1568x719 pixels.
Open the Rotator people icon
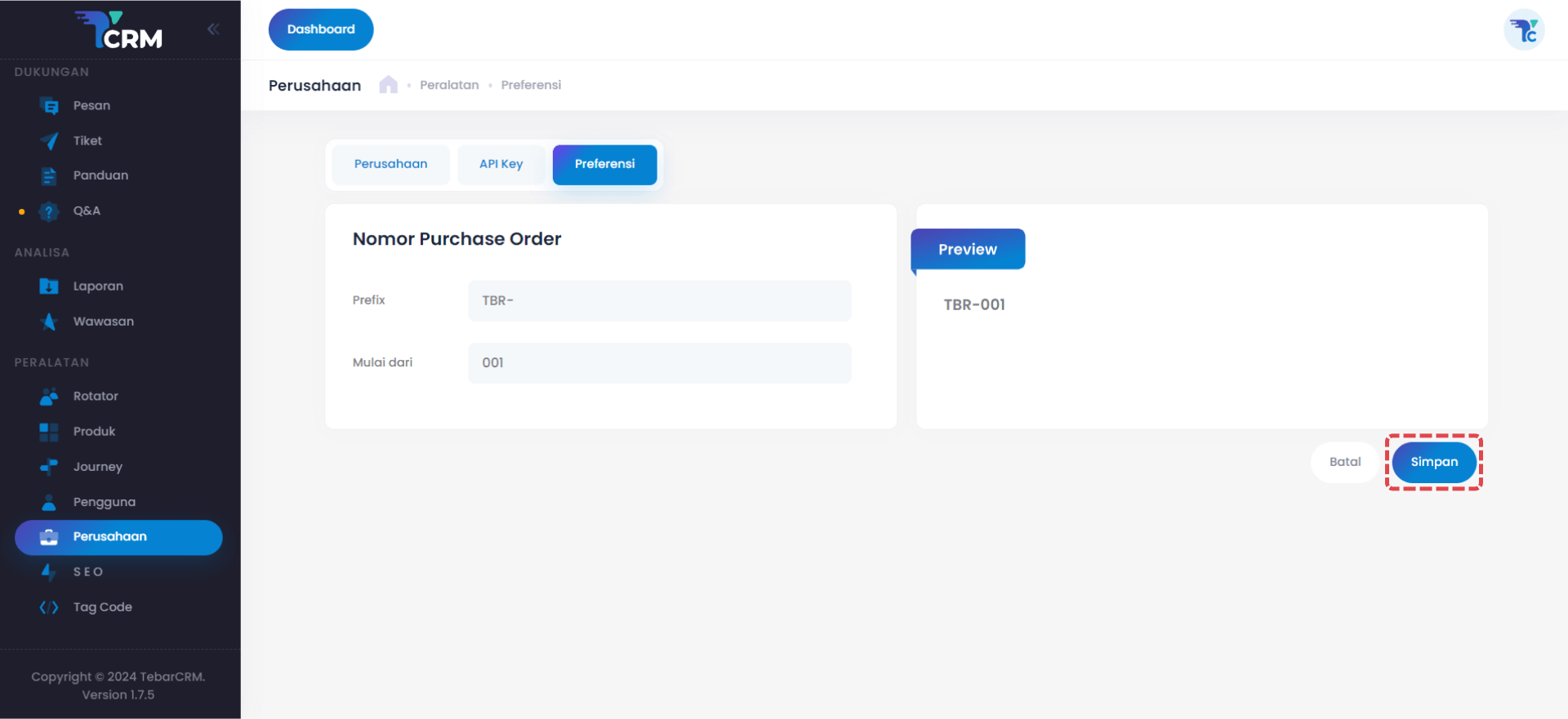tap(49, 397)
